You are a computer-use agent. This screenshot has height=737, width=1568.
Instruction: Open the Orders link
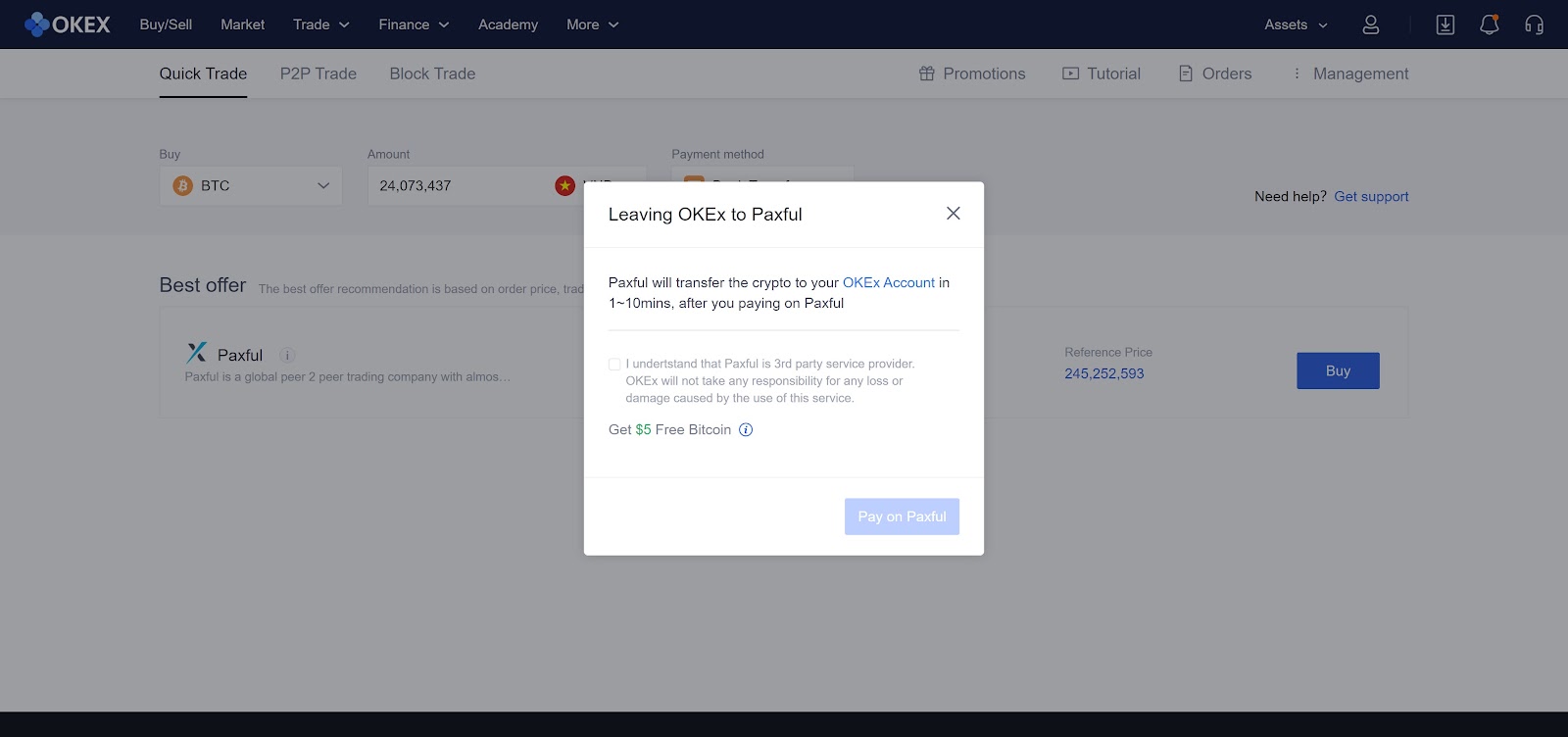coord(1227,74)
